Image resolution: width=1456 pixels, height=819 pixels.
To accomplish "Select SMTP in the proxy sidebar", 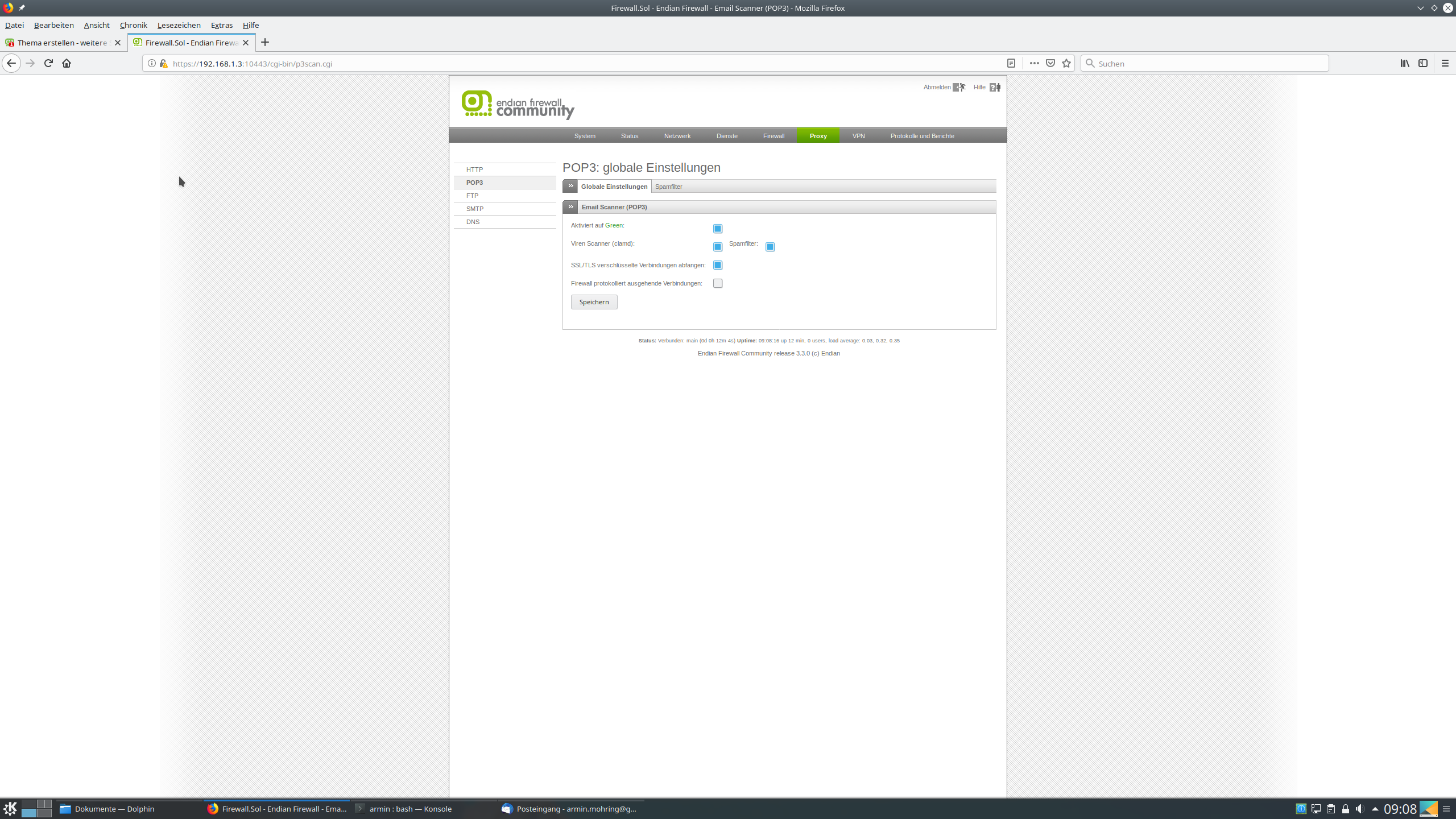I will (x=475, y=209).
